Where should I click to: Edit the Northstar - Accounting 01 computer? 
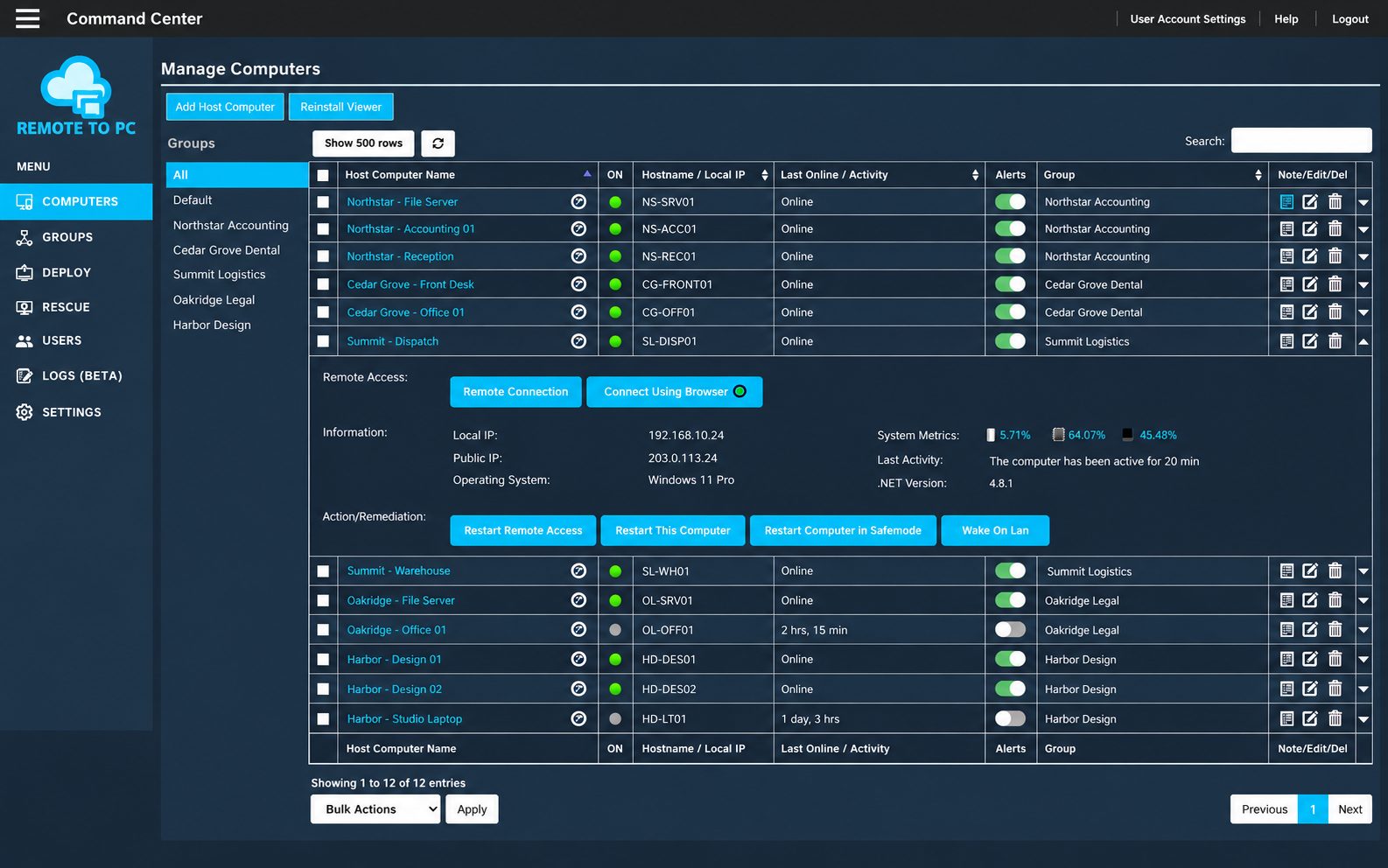[1310, 229]
